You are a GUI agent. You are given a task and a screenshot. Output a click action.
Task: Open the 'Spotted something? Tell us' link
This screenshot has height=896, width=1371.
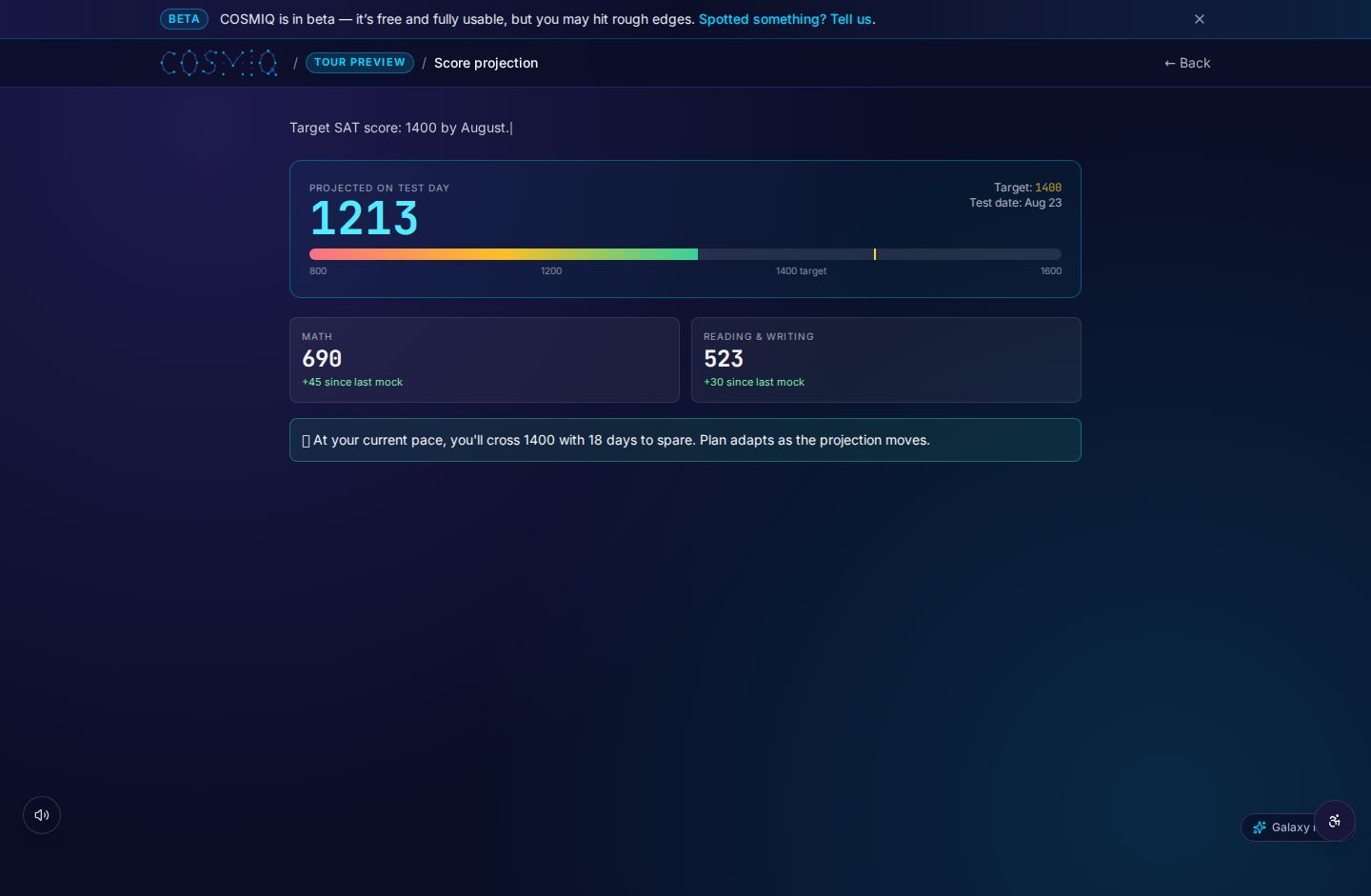(785, 19)
